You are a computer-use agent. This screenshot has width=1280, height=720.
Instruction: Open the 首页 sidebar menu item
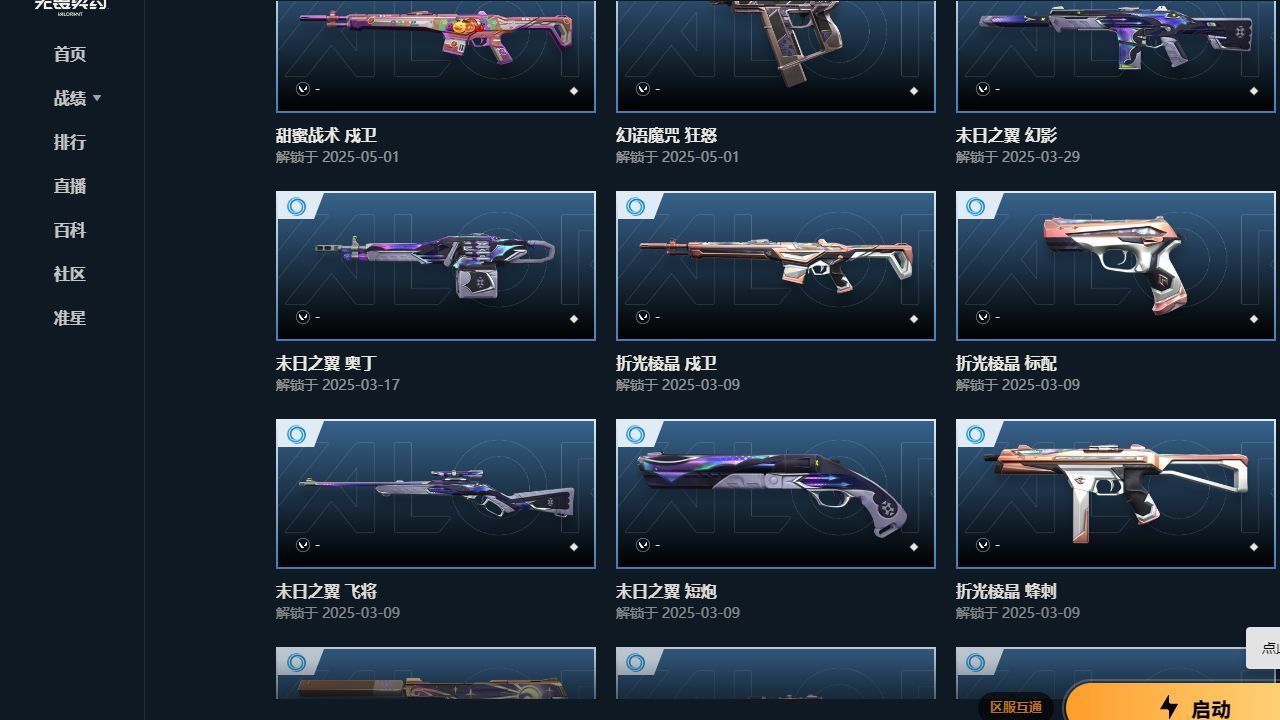[x=70, y=54]
